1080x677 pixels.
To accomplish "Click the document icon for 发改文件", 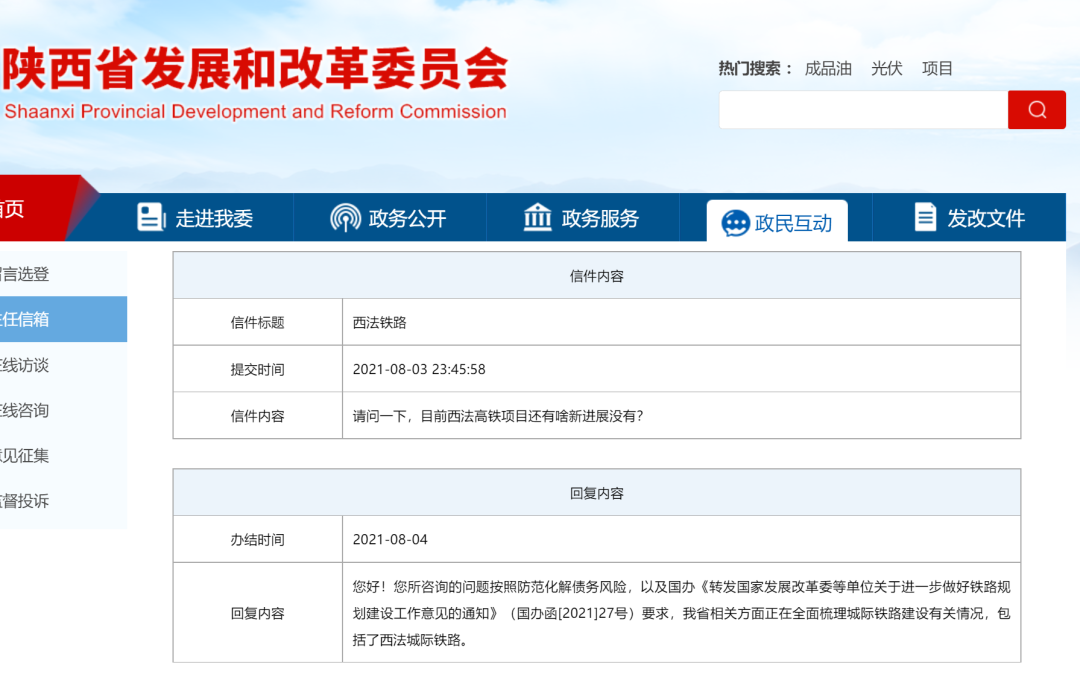I will (925, 218).
